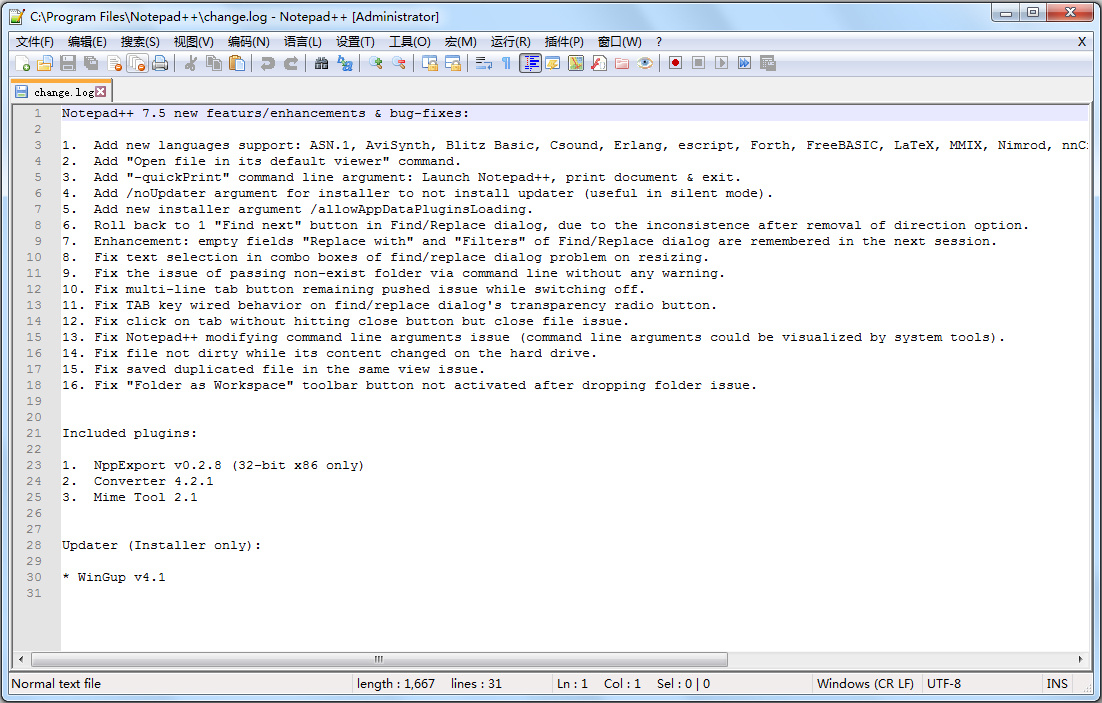Save the current file via the Save icon
Image resolution: width=1102 pixels, height=703 pixels.
tap(68, 62)
